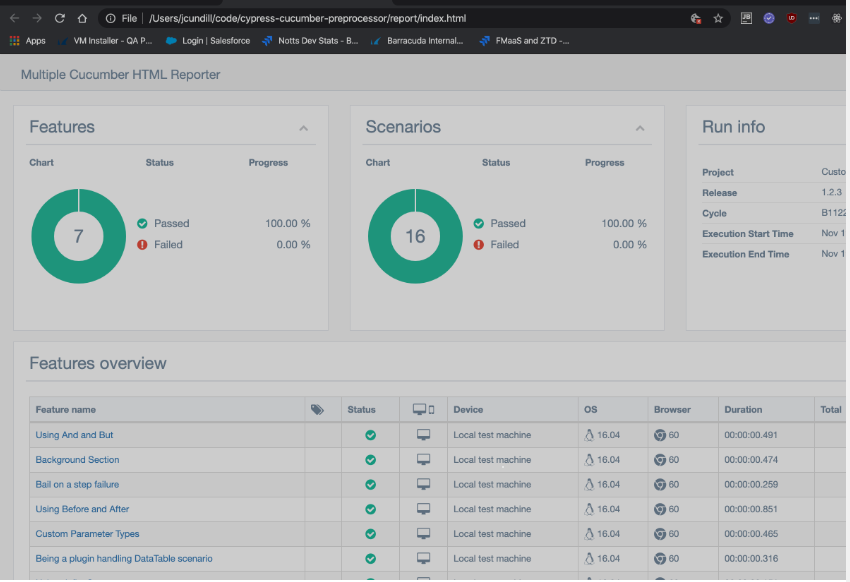This screenshot has width=850, height=582.
Task: Open the 'Using And and But' feature
Action: (74, 435)
